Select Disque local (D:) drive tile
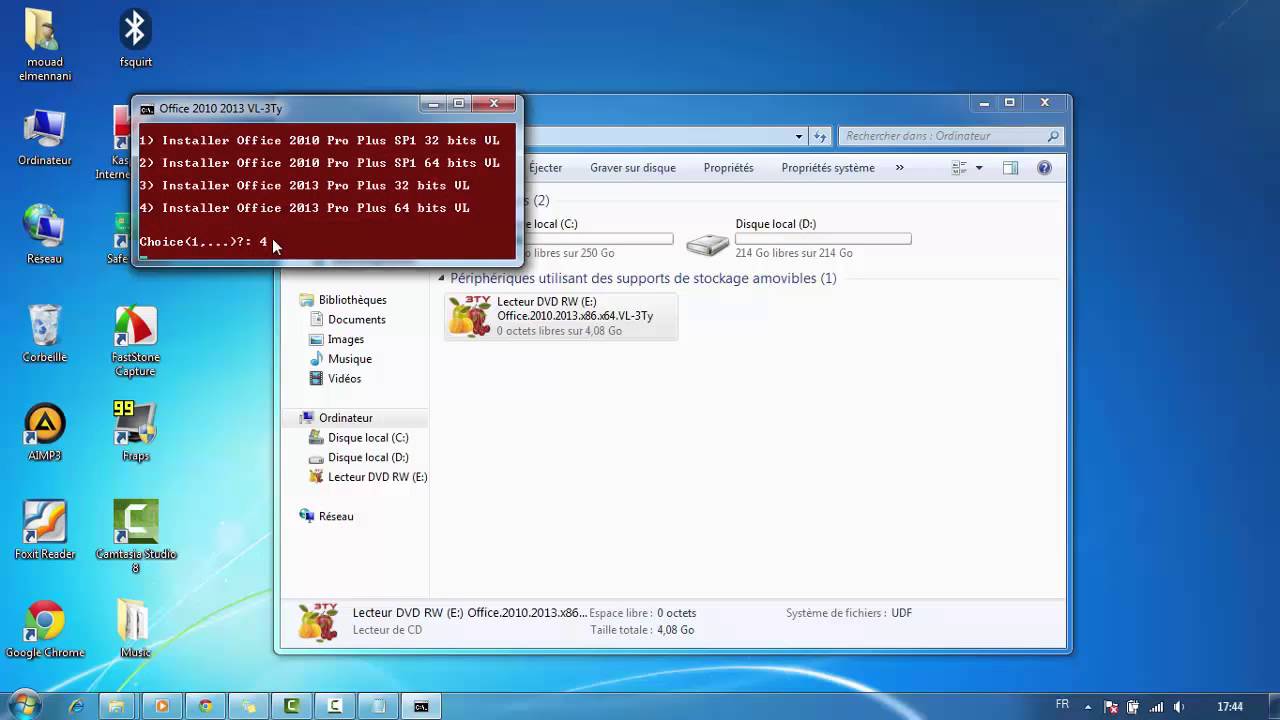 click(x=799, y=239)
